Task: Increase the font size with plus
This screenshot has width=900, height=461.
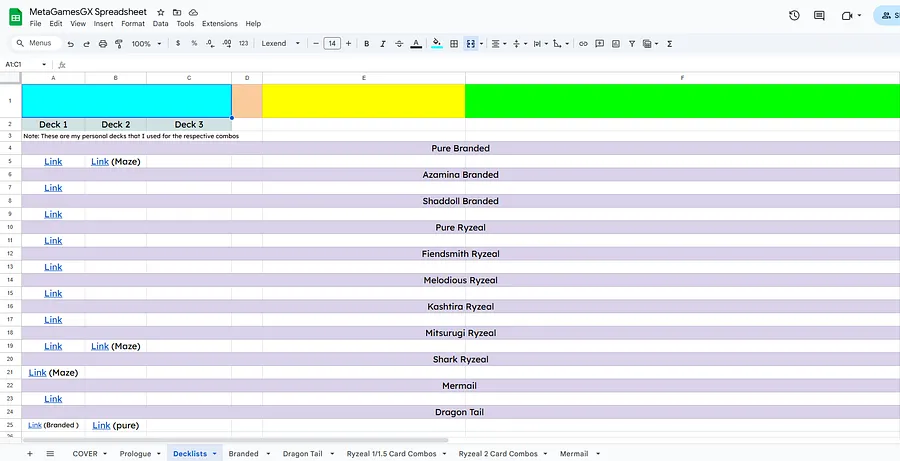Action: pos(348,44)
